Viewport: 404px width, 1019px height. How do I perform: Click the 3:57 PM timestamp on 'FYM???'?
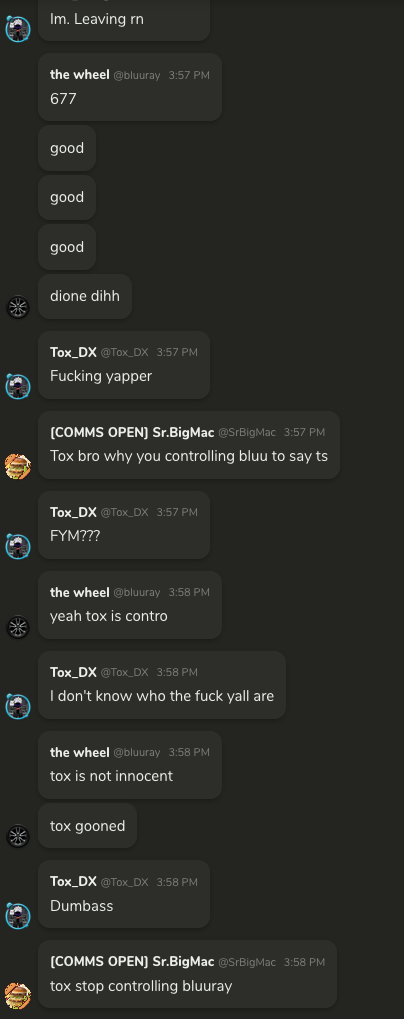point(177,512)
